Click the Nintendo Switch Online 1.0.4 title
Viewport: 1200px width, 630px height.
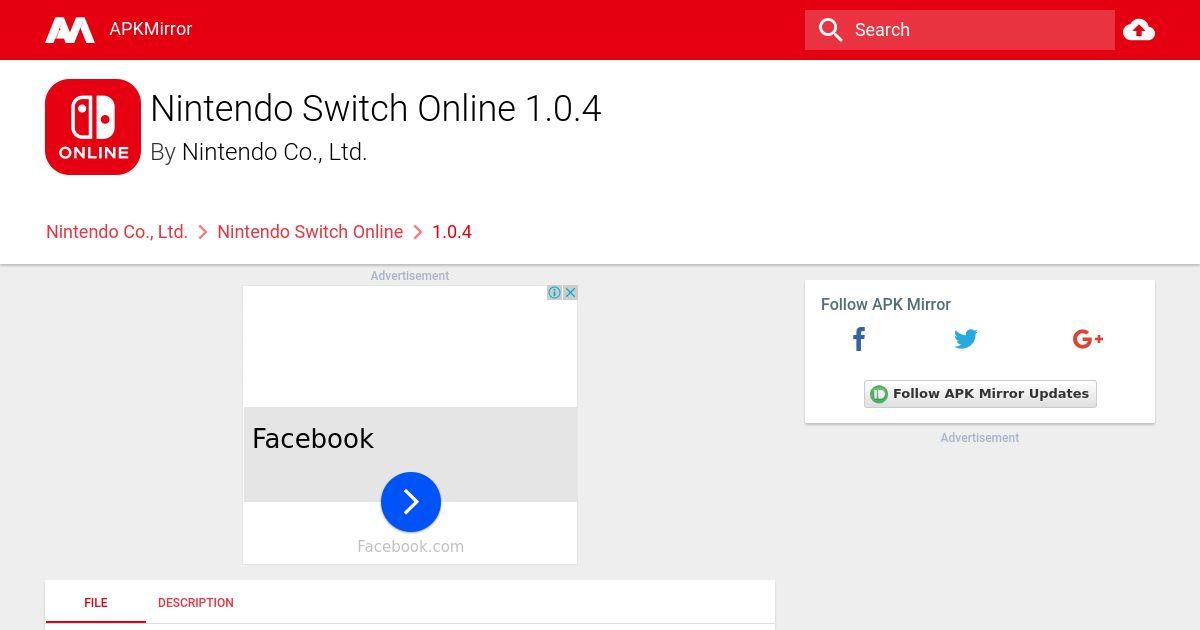(376, 108)
